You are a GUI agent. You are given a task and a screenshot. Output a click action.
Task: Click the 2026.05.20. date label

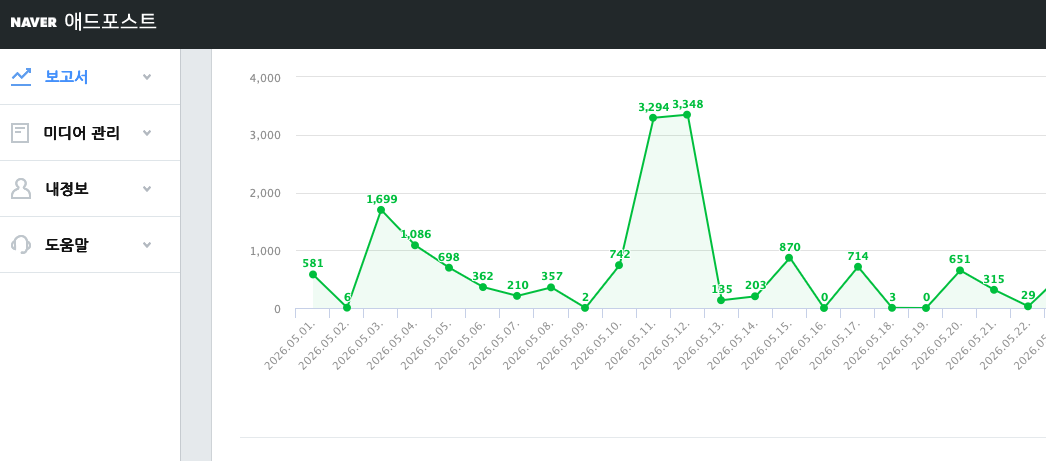937,344
